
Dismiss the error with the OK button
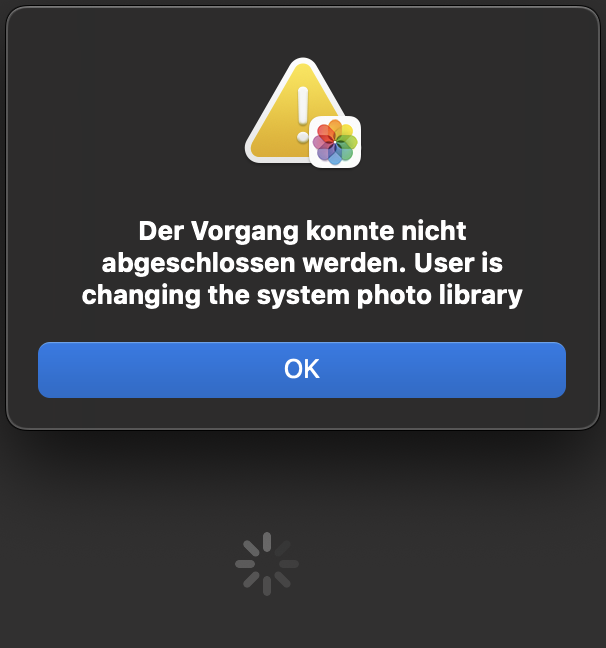coord(302,370)
